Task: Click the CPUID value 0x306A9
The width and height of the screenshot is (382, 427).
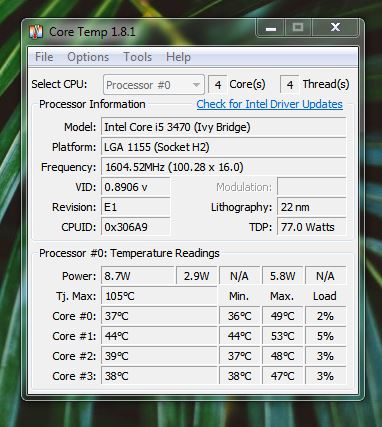Action: pyautogui.click(x=136, y=227)
